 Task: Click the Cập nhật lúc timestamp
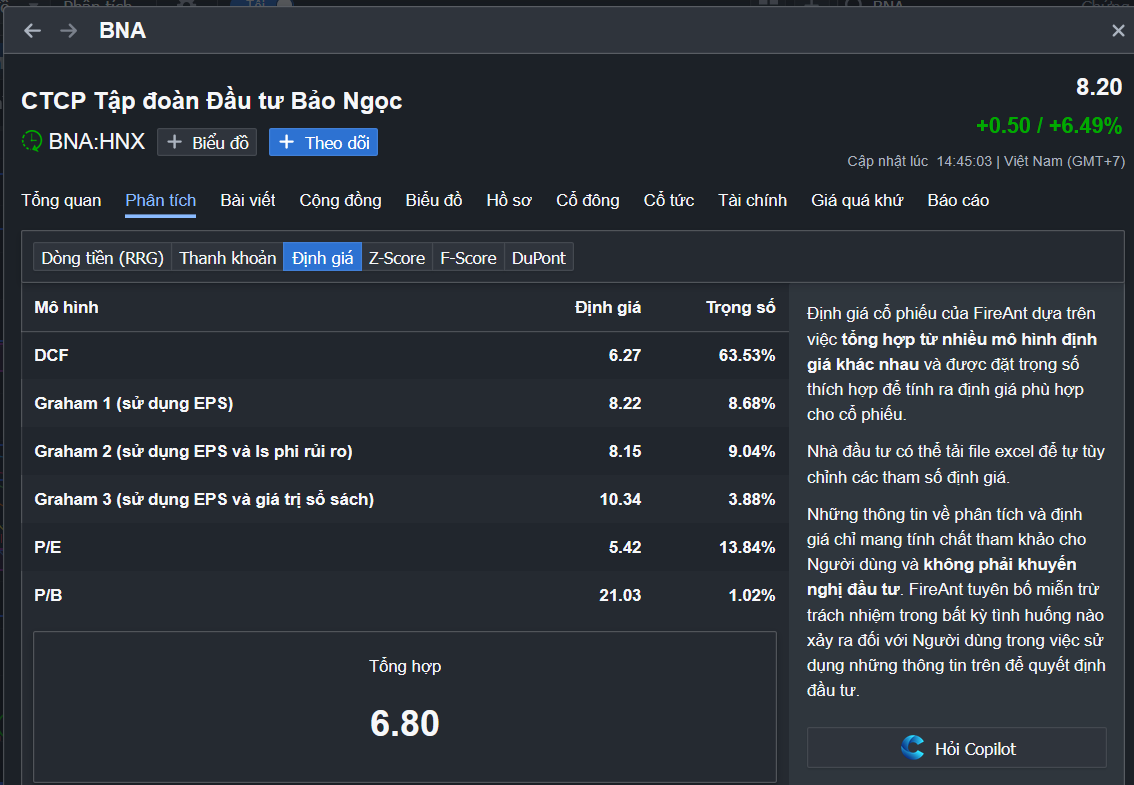tap(986, 161)
